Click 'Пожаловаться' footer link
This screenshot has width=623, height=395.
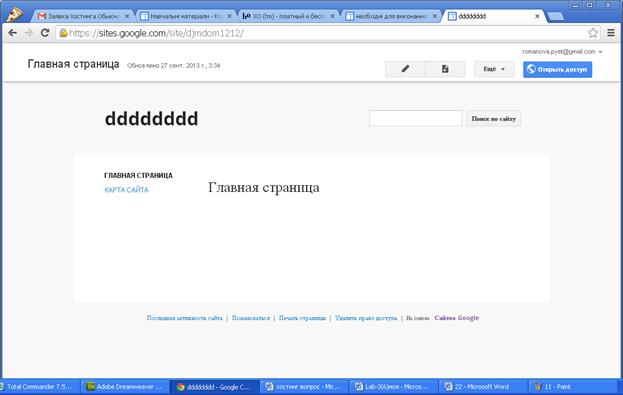click(251, 318)
